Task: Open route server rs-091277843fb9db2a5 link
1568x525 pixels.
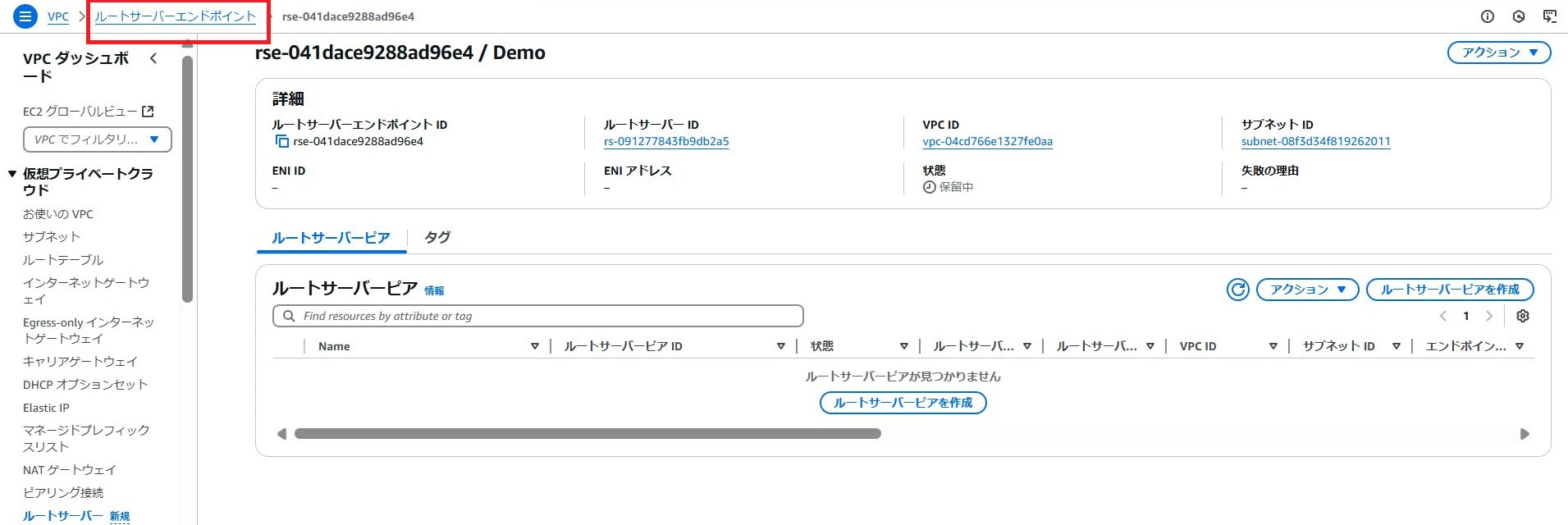Action: coord(666,142)
